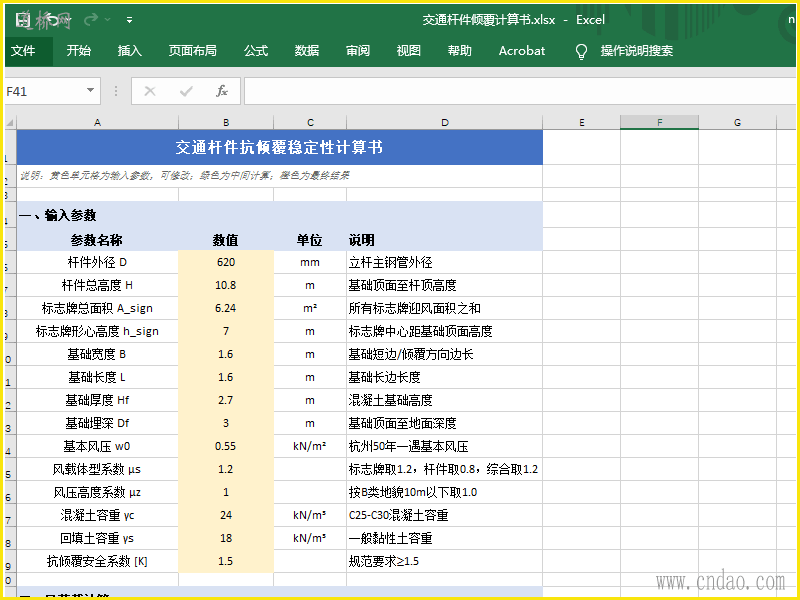Click the 说明 header cell
The image size is (800, 600).
[444, 240]
